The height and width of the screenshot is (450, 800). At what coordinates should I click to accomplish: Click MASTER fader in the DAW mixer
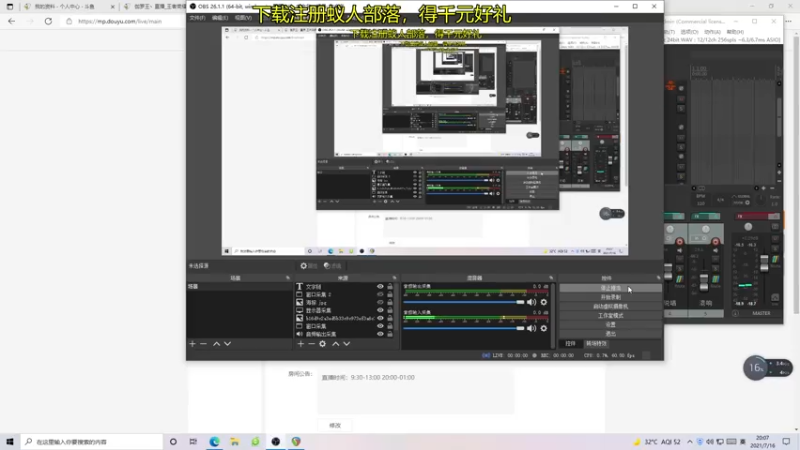click(x=764, y=264)
